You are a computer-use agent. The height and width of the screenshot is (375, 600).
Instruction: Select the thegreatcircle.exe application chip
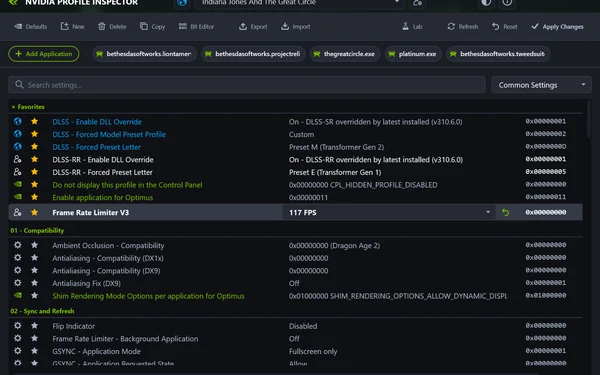(x=345, y=54)
